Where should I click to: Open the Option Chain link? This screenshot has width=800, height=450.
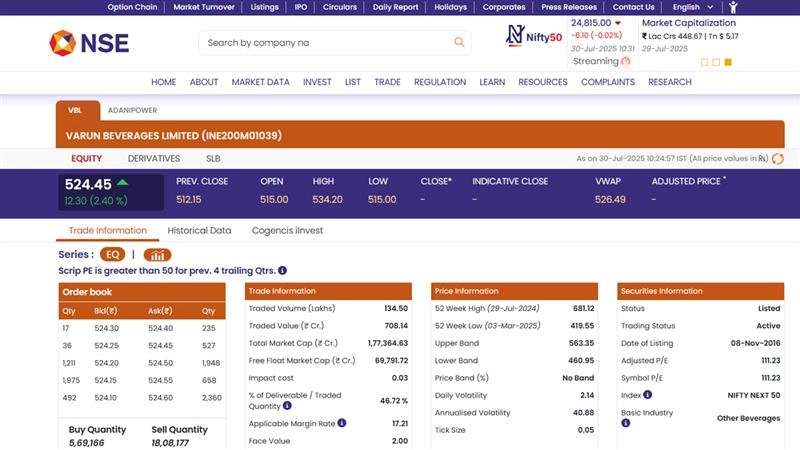coord(132,7)
